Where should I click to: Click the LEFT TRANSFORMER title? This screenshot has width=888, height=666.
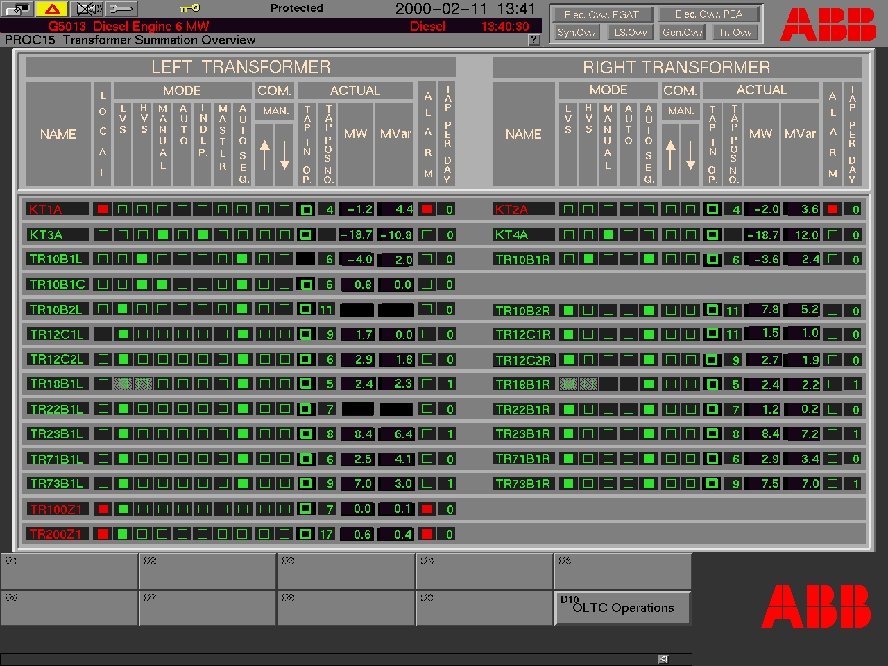241,67
